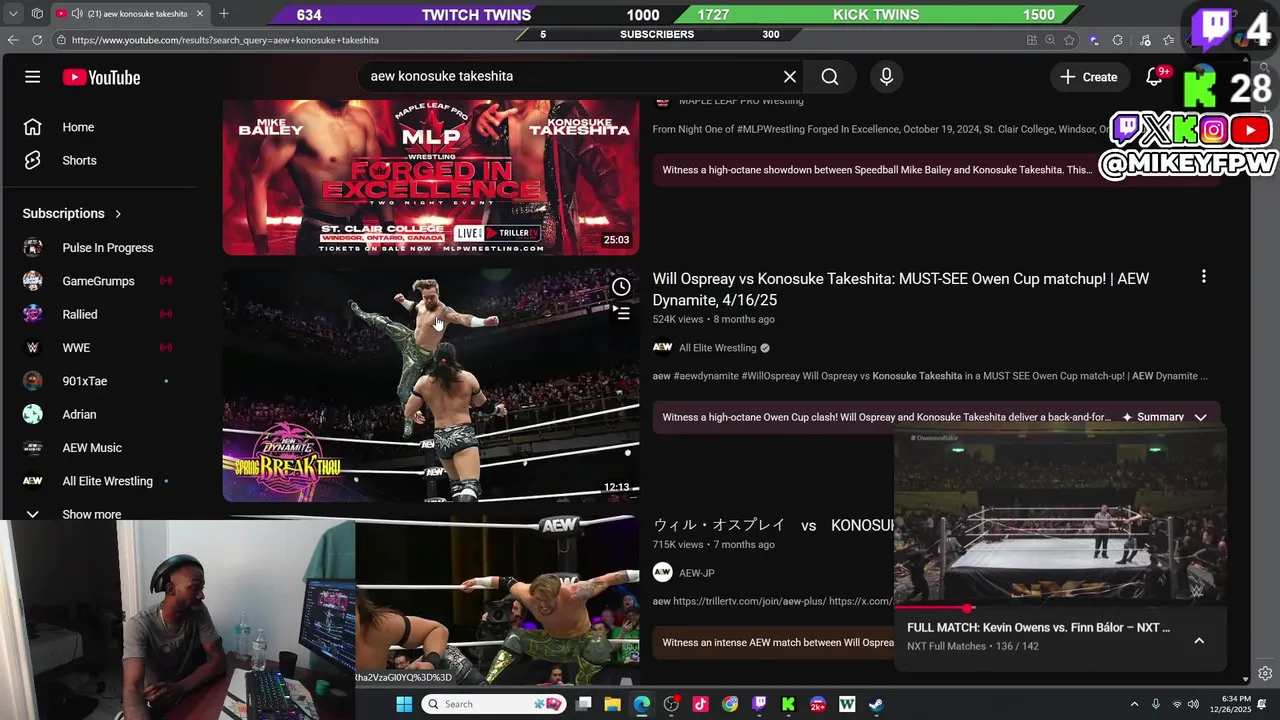Image resolution: width=1280 pixels, height=720 pixels.
Task: Launch Steam from the taskbar
Action: tap(875, 704)
